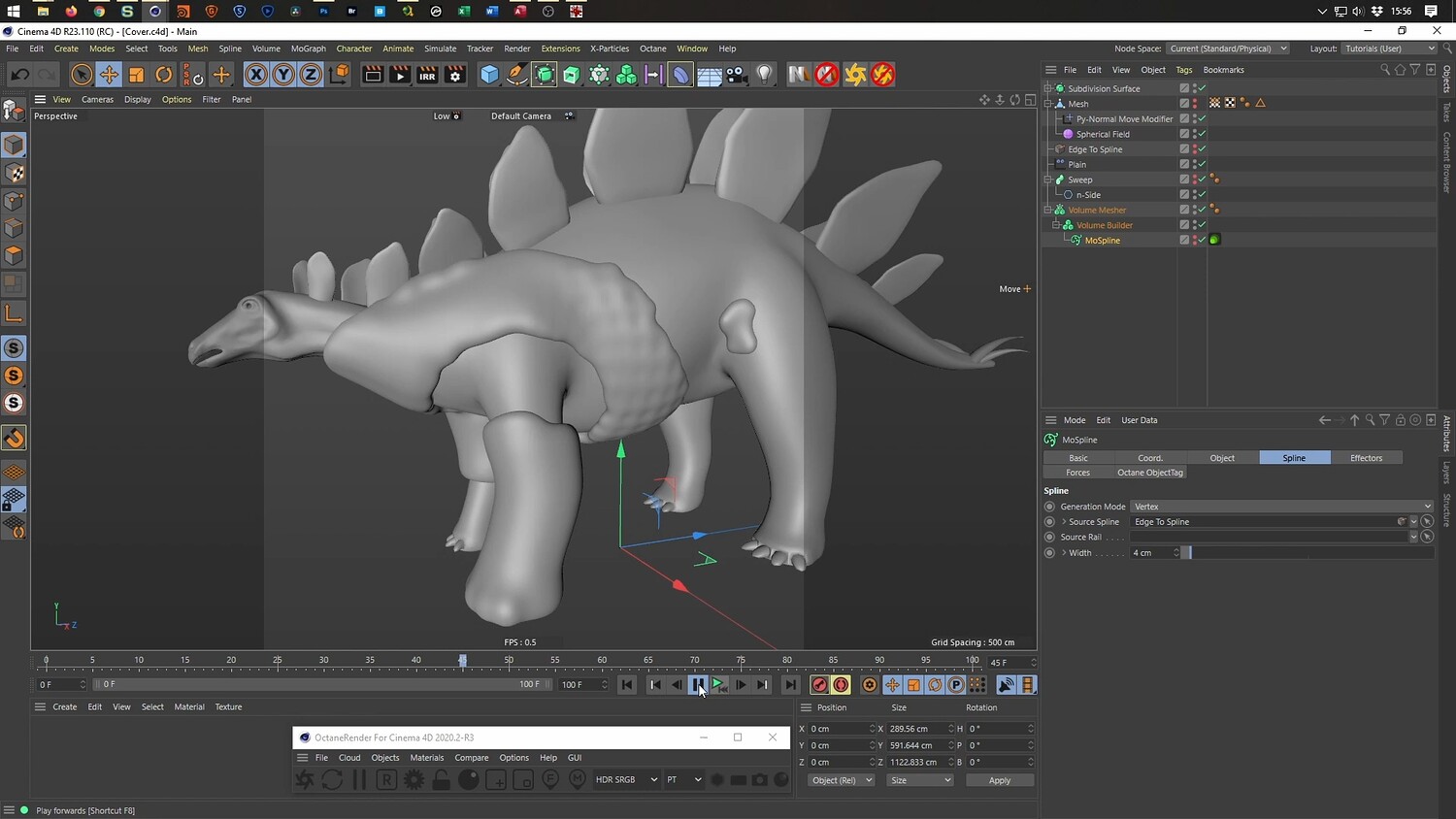Open the MoGraph menu
This screenshot has width=1456, height=819.
click(308, 49)
